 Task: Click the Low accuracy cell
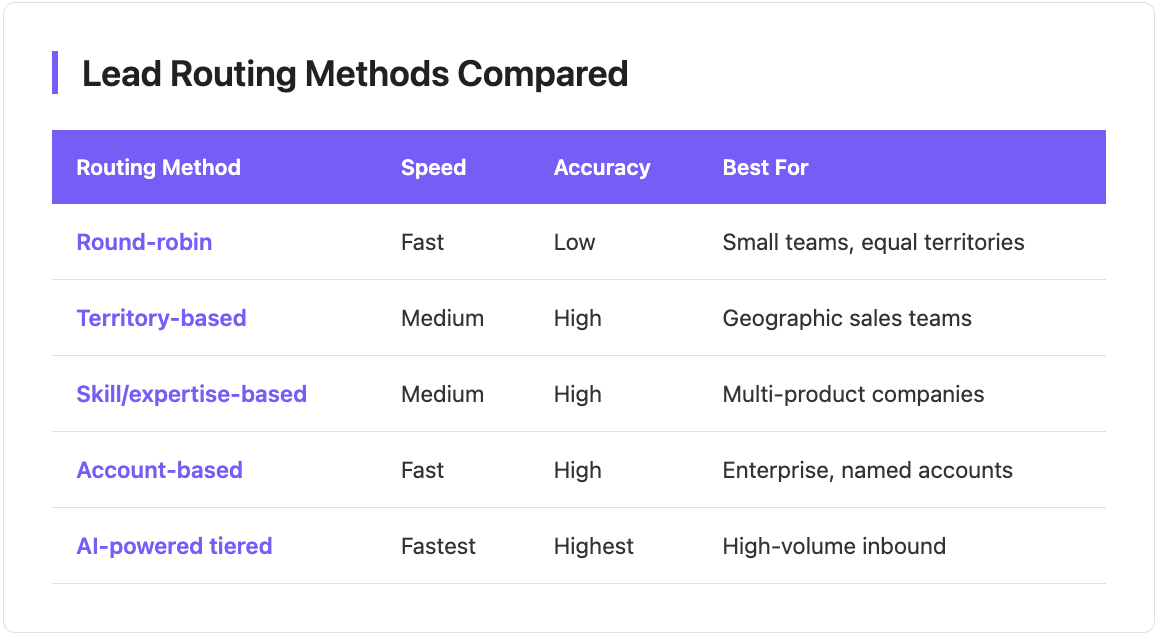point(574,242)
